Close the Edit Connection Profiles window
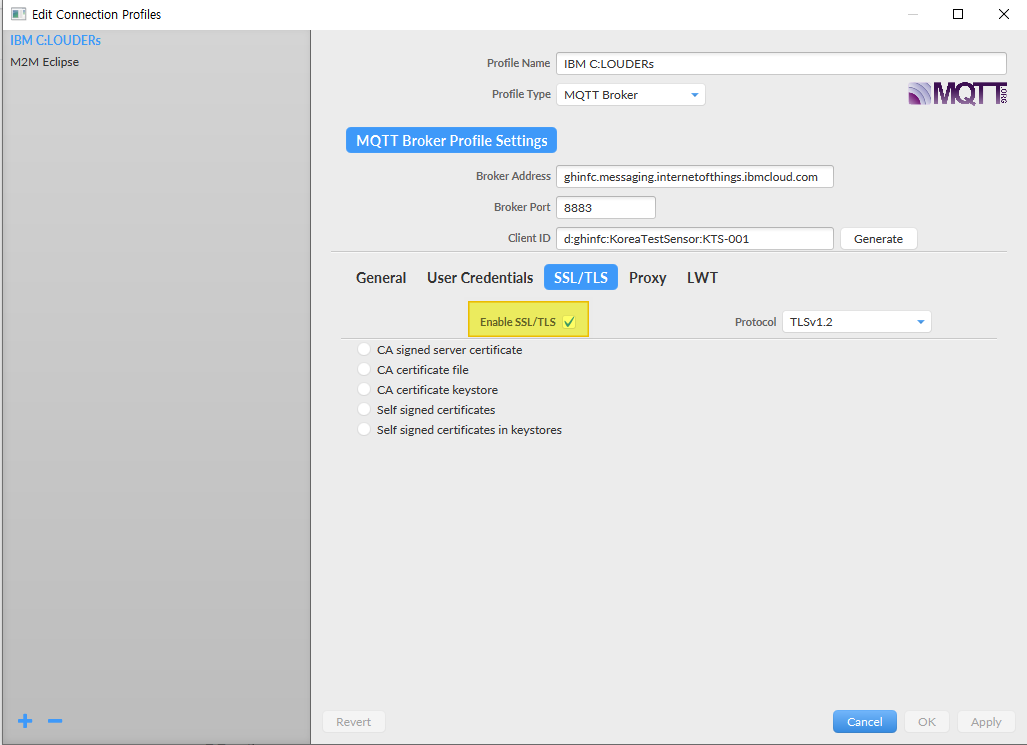The image size is (1027, 745). (x=1003, y=14)
